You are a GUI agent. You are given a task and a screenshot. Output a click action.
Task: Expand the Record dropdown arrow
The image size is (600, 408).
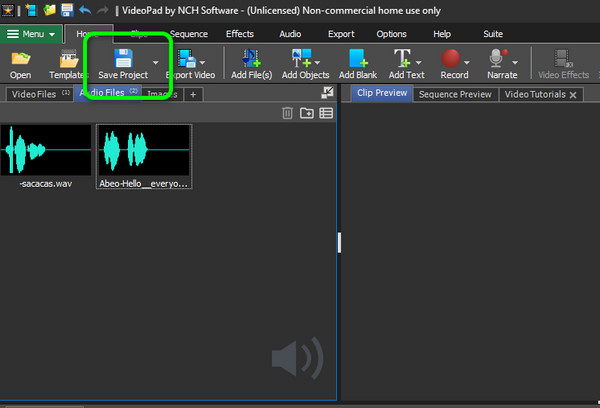point(467,62)
